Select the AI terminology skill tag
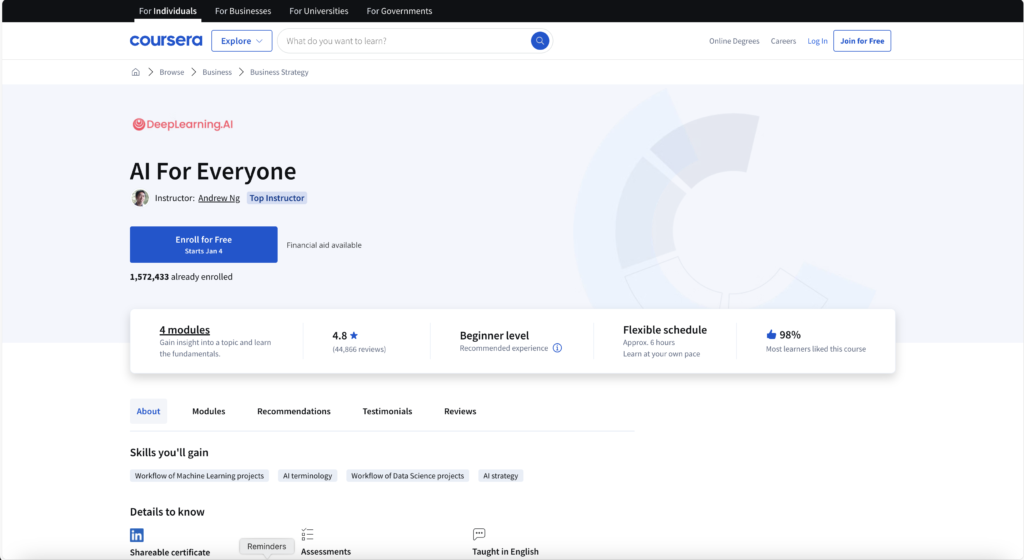The height and width of the screenshot is (560, 1024). tap(307, 476)
